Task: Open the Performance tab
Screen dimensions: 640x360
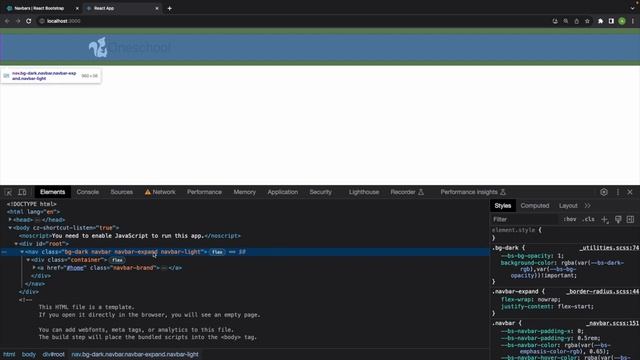Action: click(204, 192)
